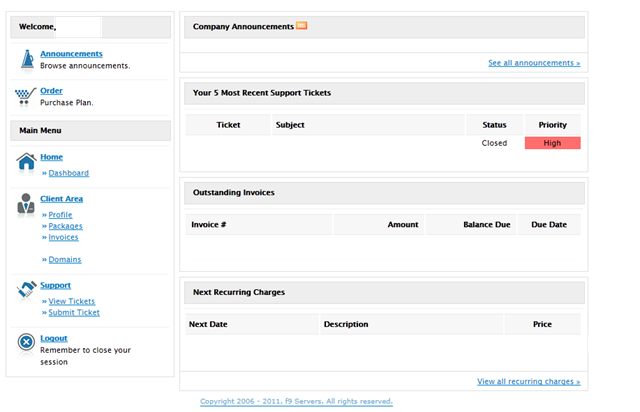The height and width of the screenshot is (412, 640).
Task: Click View all recurring charges link
Action: (529, 381)
